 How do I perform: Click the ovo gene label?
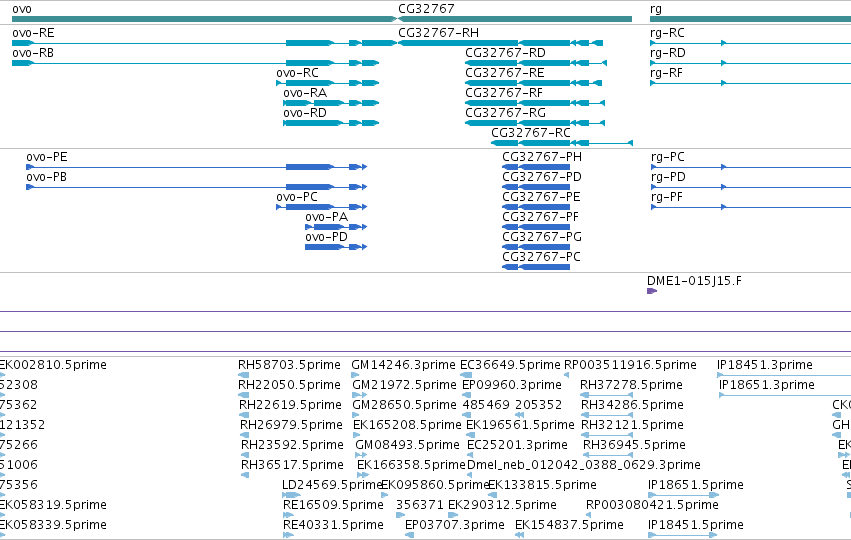point(22,9)
